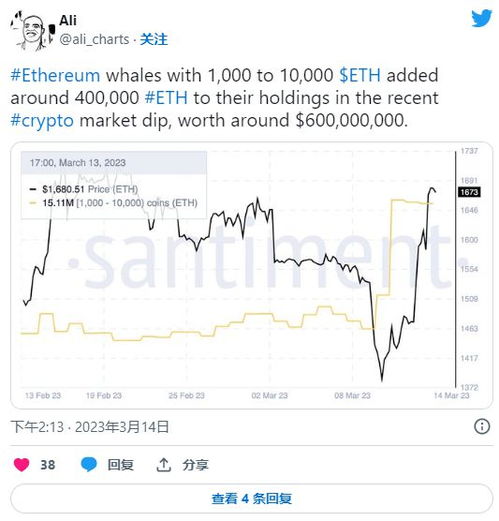
Task: Open the #crypto hashtag
Action: [42, 121]
